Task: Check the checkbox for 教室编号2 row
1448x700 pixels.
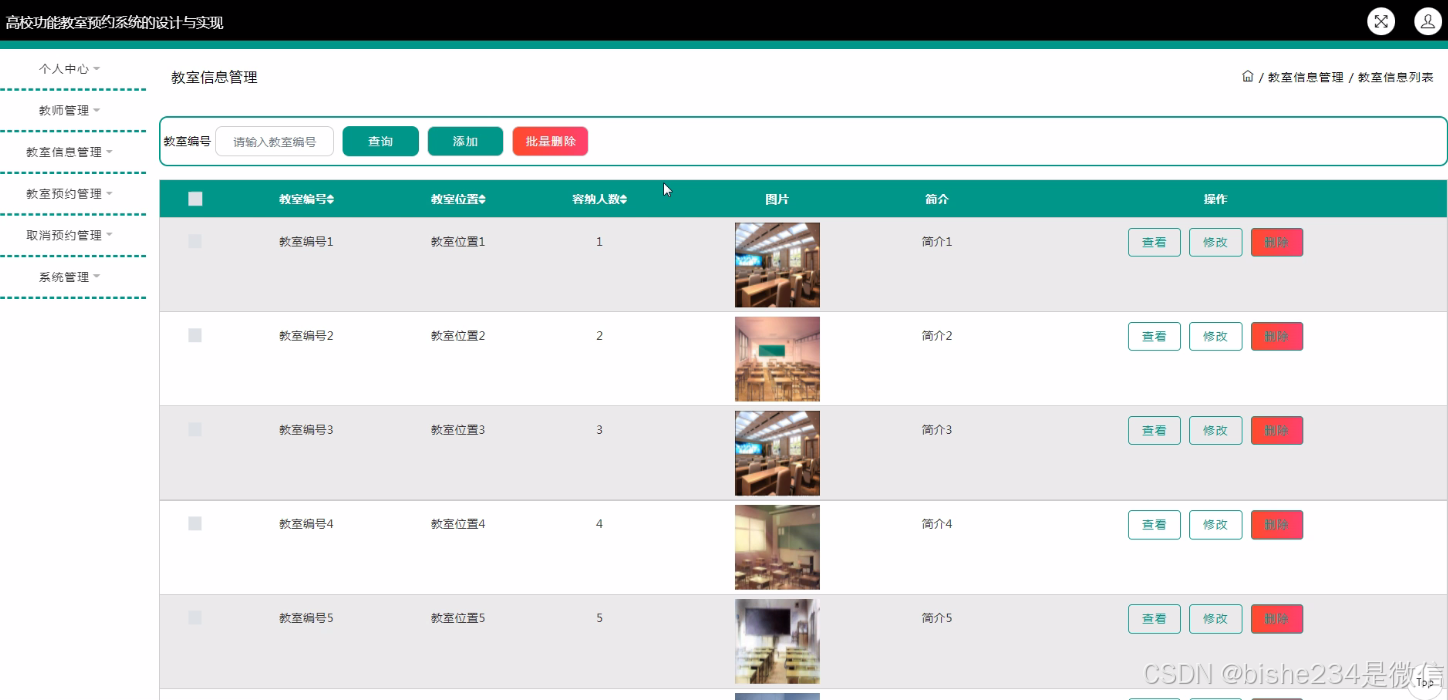Action: pos(195,335)
